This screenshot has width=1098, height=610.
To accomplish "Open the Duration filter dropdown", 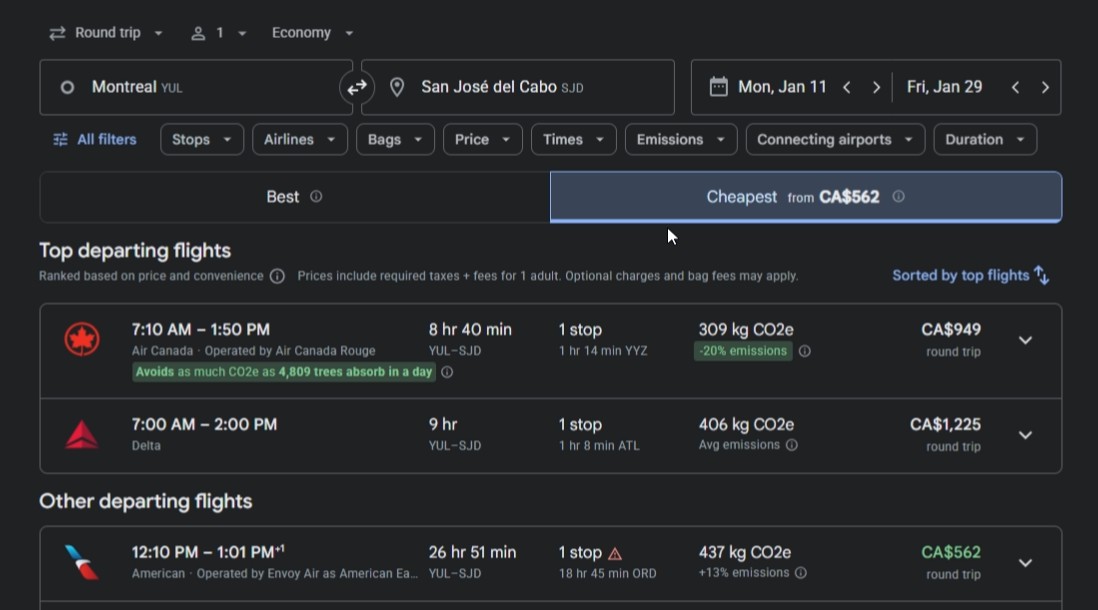I will pos(985,139).
